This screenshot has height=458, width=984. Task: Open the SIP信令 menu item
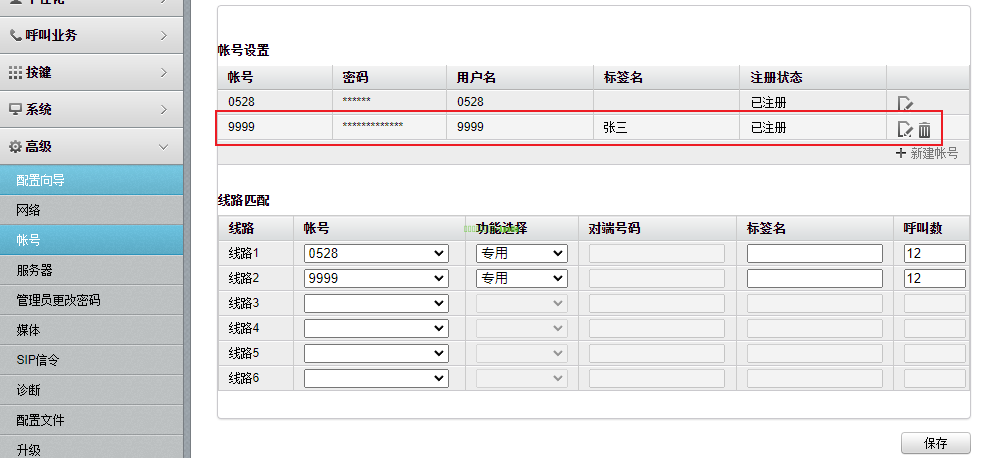(x=92, y=360)
